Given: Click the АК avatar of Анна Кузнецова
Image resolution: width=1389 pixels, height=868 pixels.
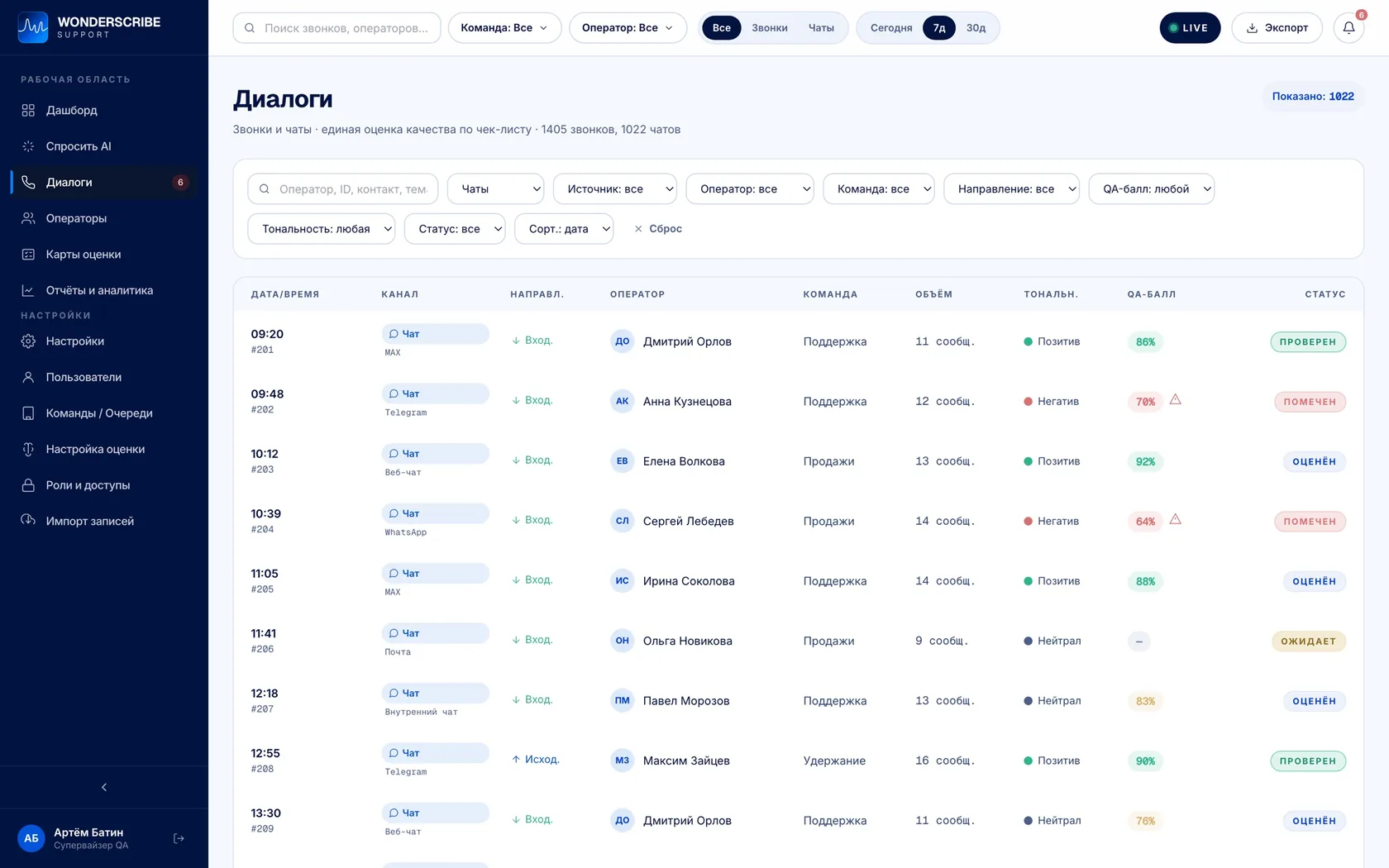Looking at the screenshot, I should (x=622, y=402).
